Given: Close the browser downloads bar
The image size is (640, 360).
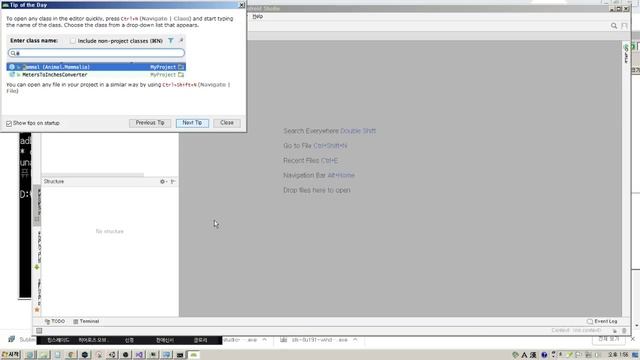Looking at the screenshot, I should coord(633,339).
